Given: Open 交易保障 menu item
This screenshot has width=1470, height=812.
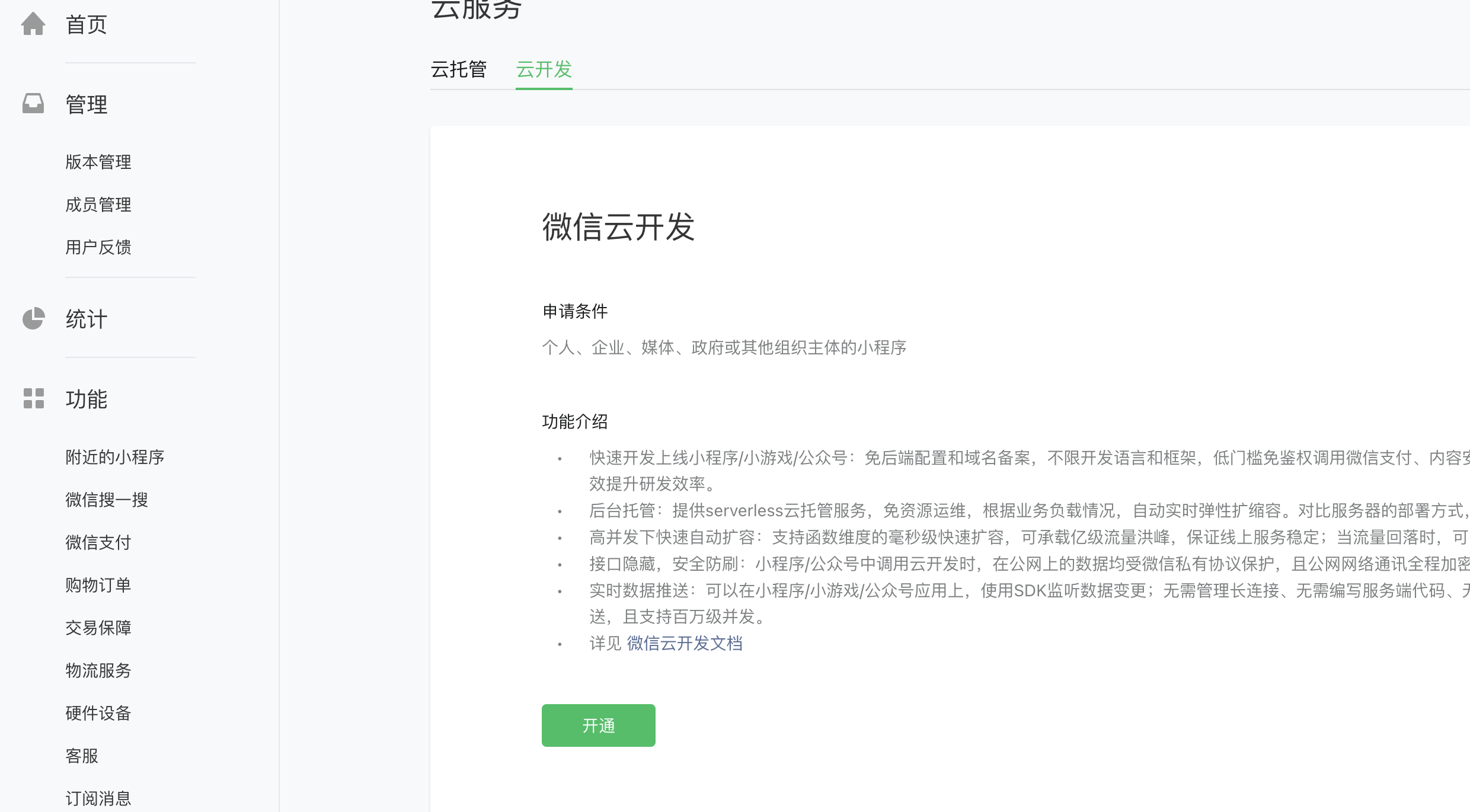Looking at the screenshot, I should click(x=98, y=628).
